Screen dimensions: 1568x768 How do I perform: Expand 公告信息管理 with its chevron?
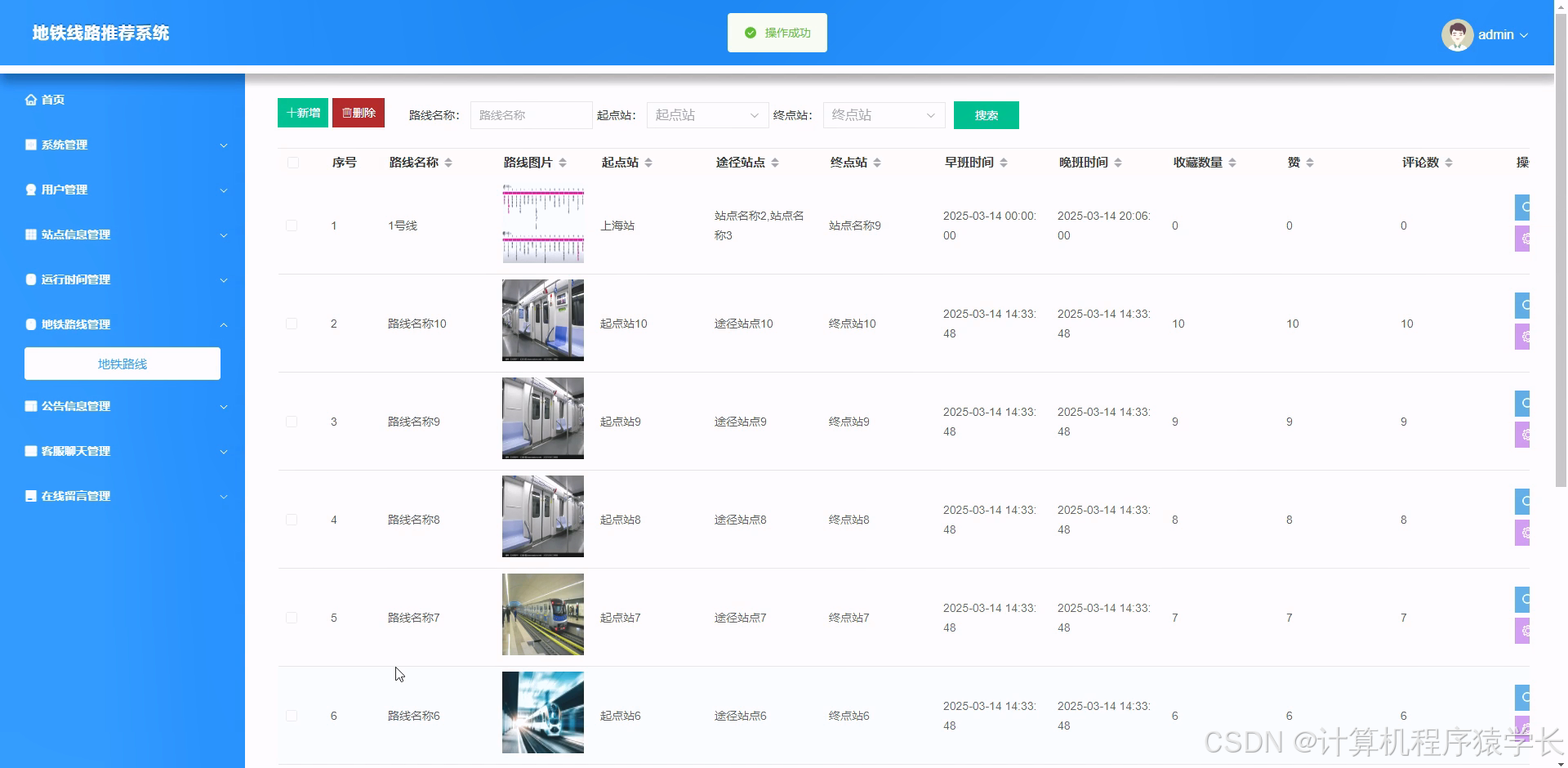224,407
